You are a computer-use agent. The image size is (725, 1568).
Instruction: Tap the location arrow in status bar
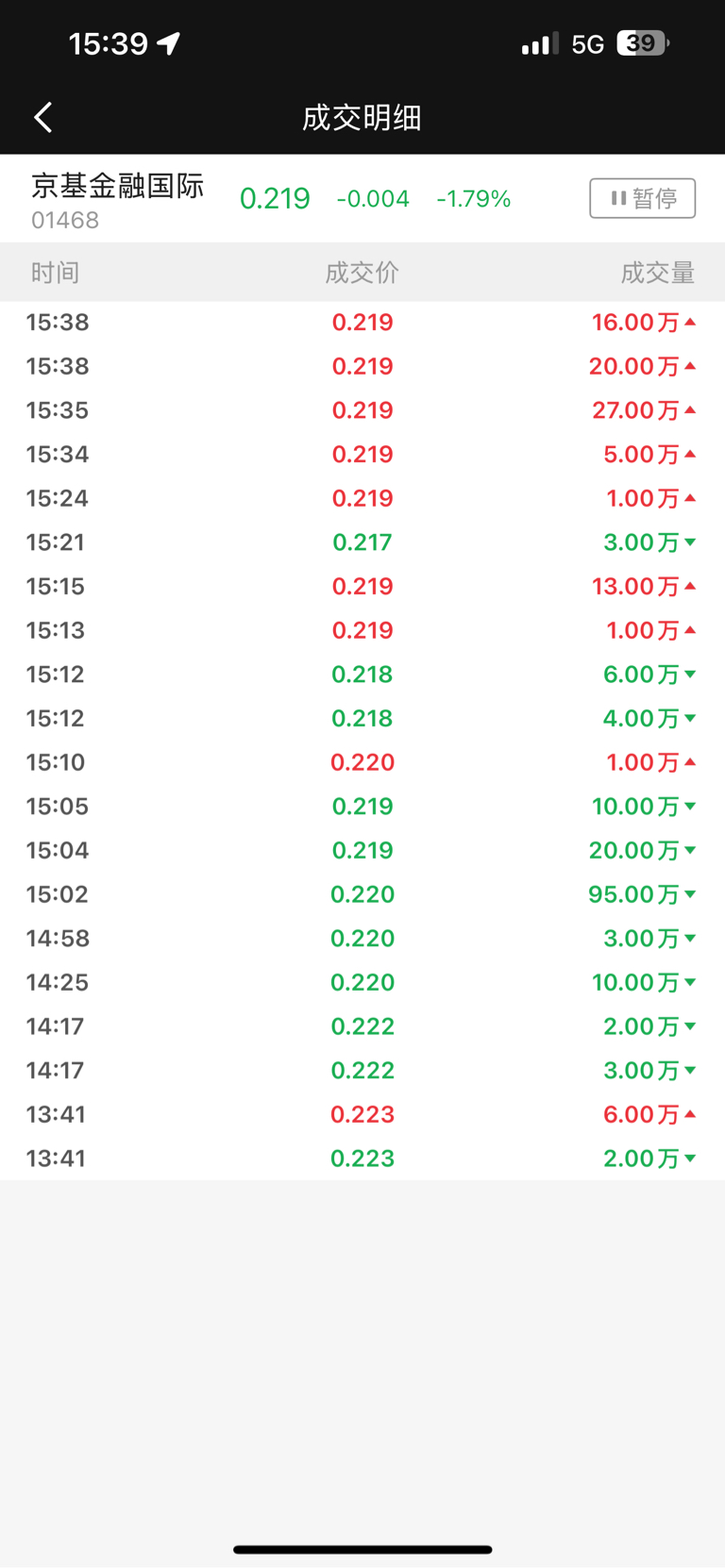click(169, 43)
